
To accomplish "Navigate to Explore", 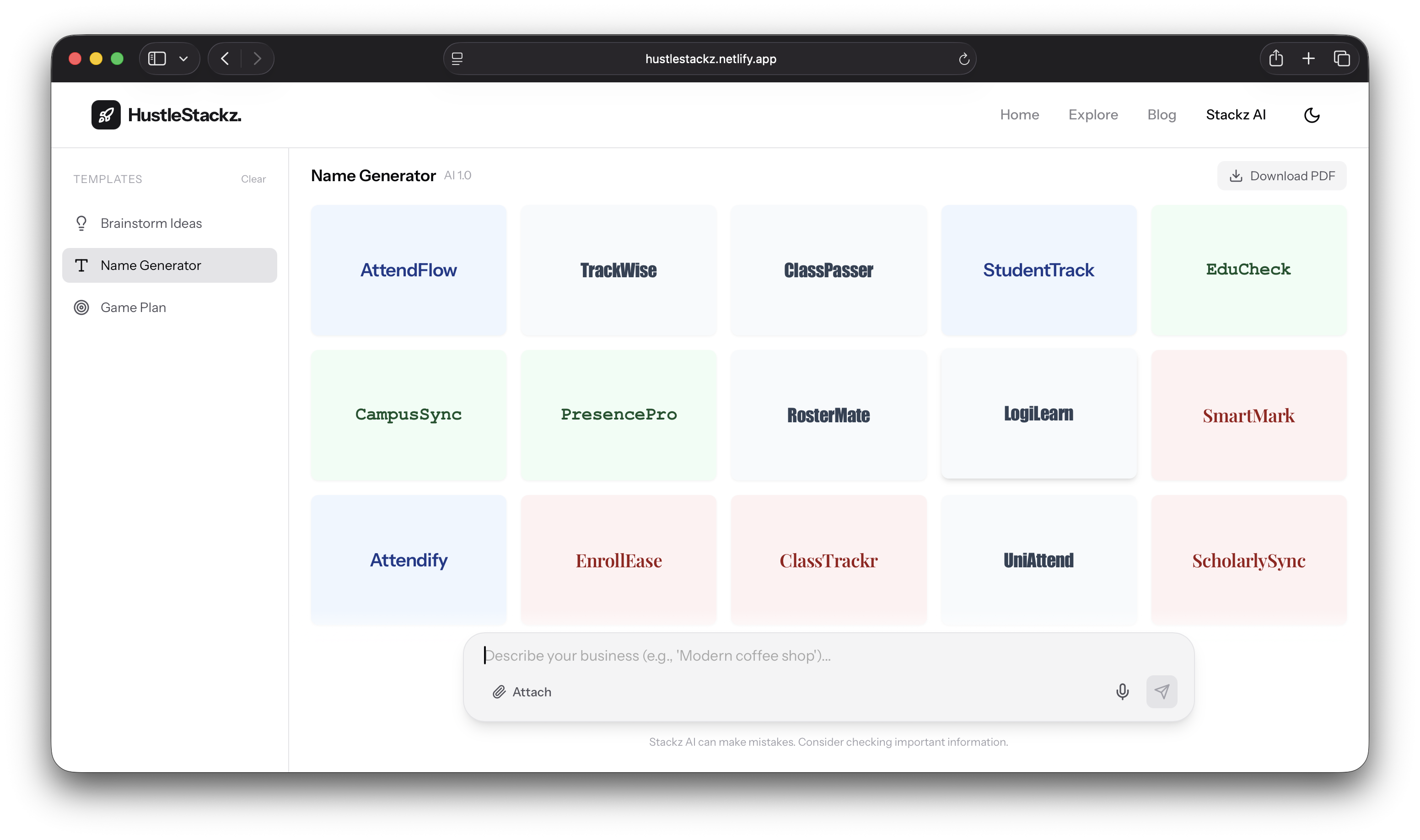I will pyautogui.click(x=1093, y=114).
